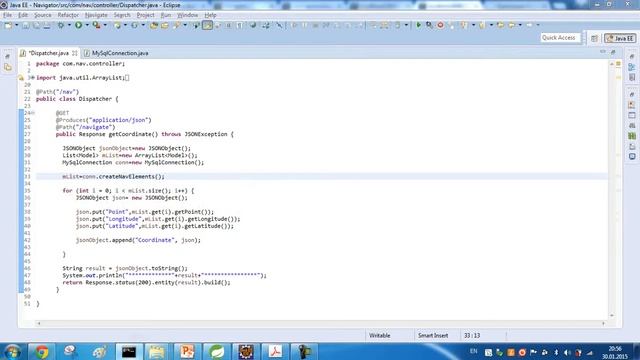Close the Dispatcher.java tab
640x360 pixels.
75,53
